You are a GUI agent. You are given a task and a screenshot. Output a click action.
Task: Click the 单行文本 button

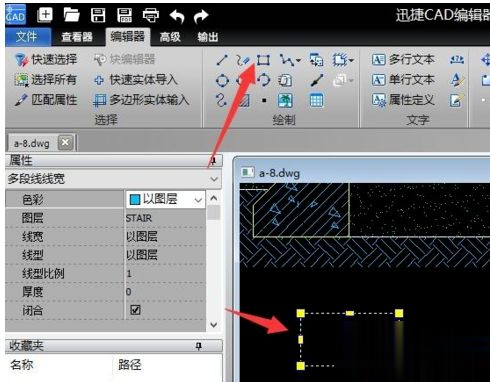(x=403, y=80)
